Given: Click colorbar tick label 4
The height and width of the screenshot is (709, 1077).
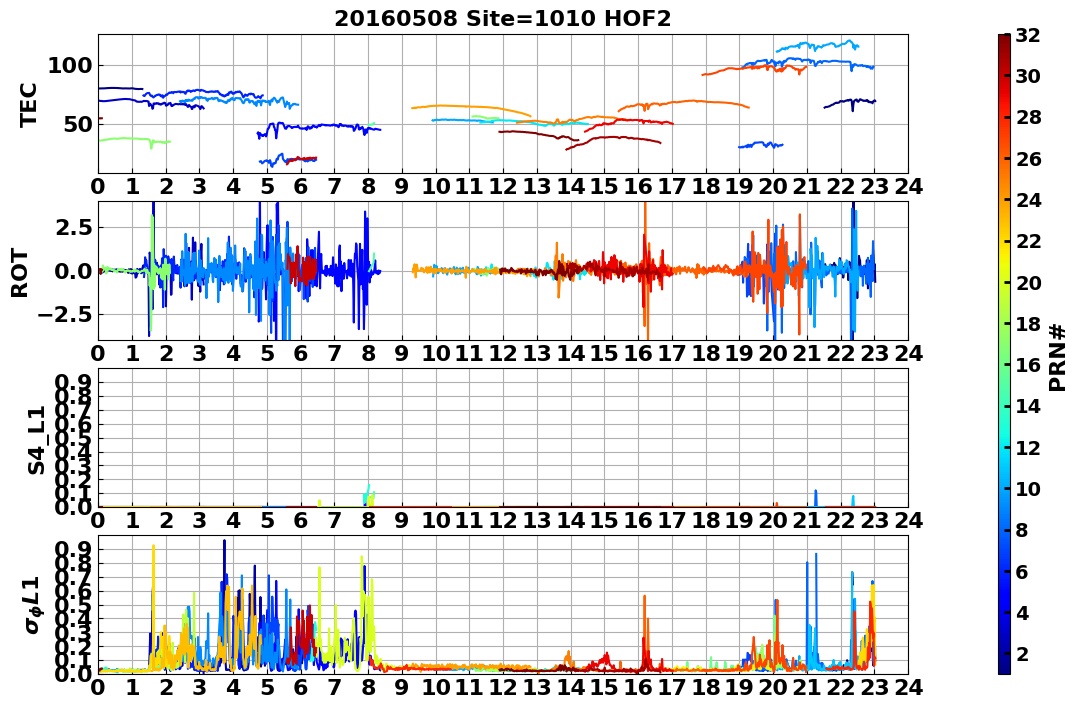Looking at the screenshot, I should [x=1022, y=613].
